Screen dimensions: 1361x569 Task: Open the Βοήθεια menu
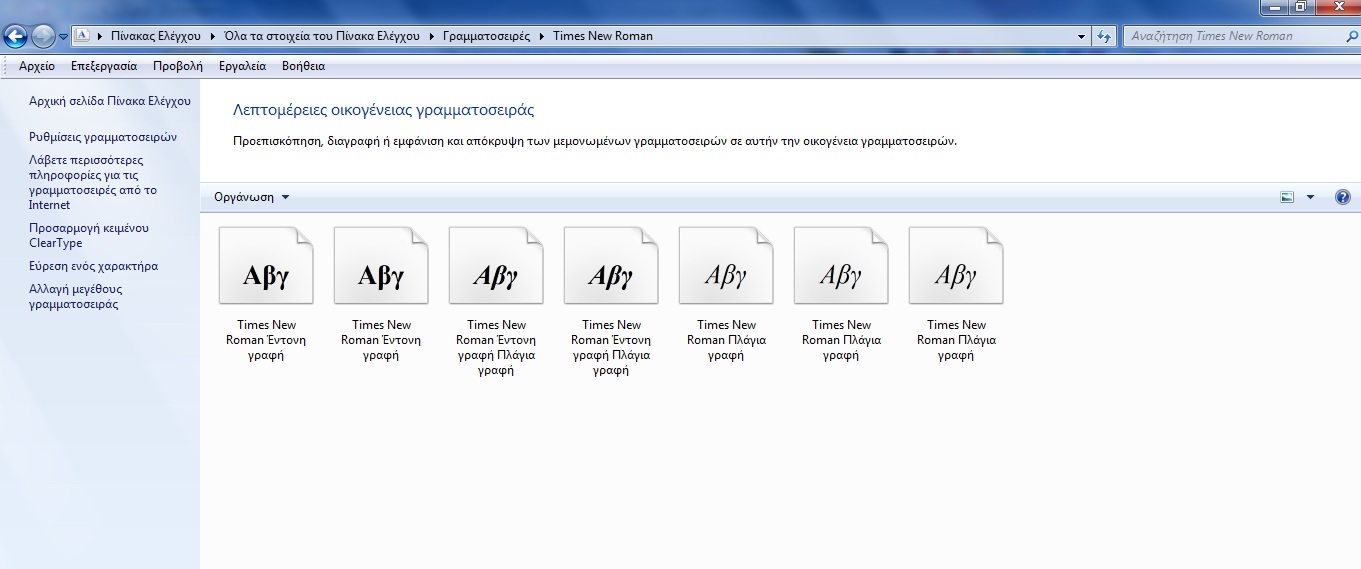[x=304, y=66]
